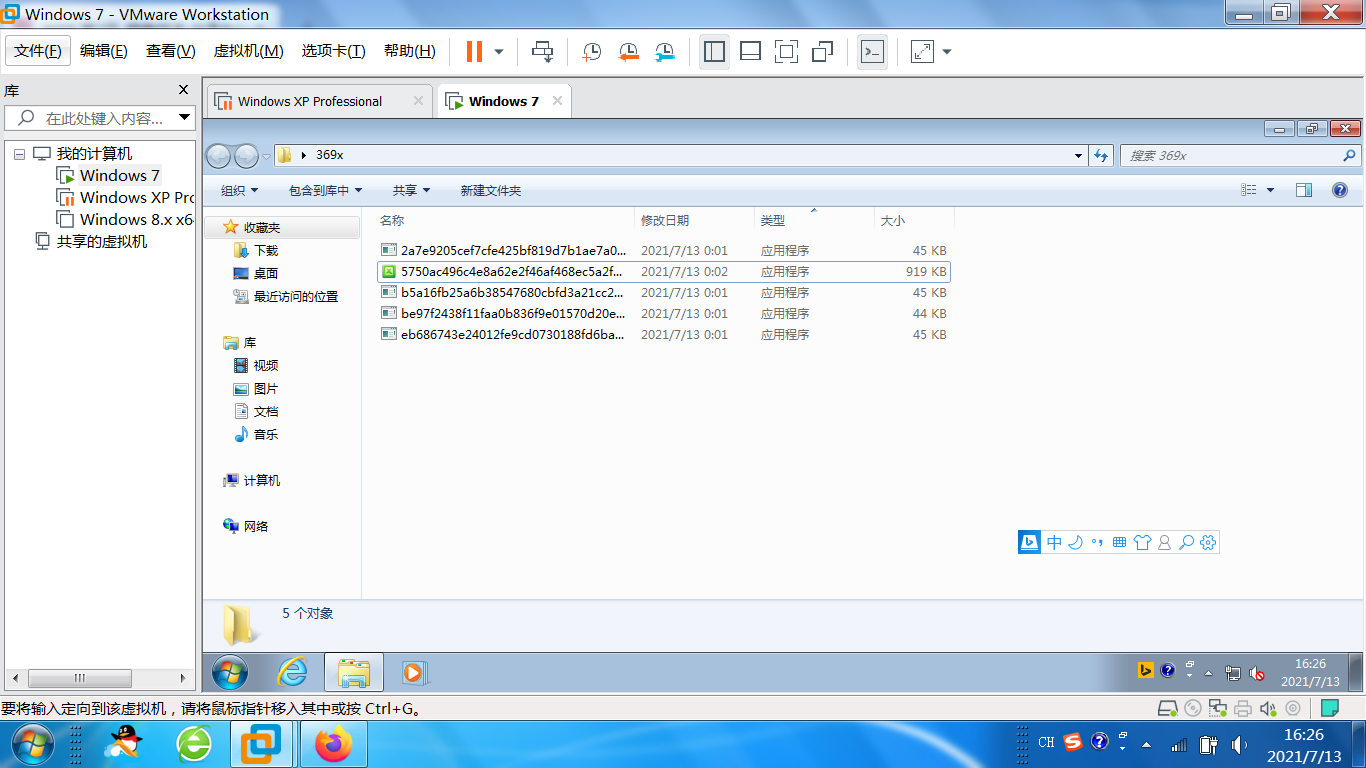Toggle Chinese/English mode 中 on IME bar
The image size is (1366, 768).
[x=1055, y=543]
